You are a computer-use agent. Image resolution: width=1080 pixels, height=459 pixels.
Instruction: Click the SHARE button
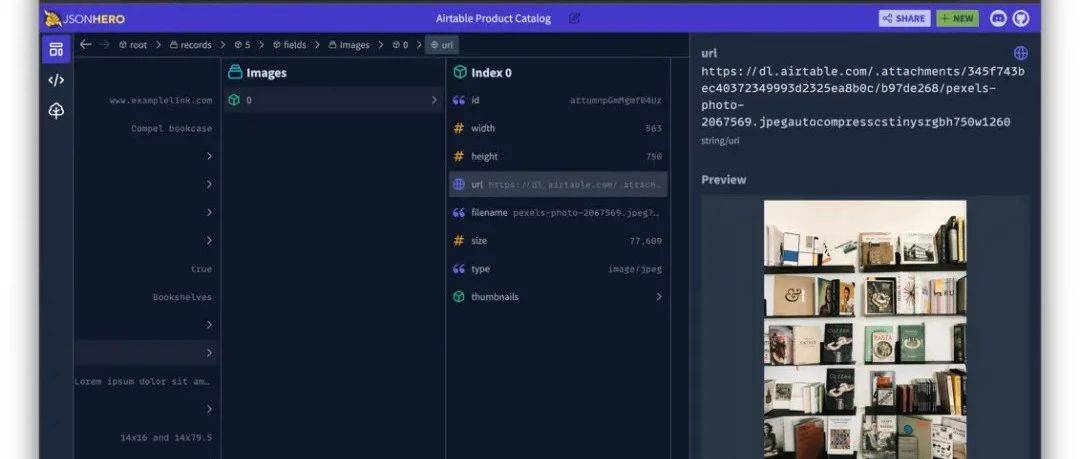(x=904, y=19)
